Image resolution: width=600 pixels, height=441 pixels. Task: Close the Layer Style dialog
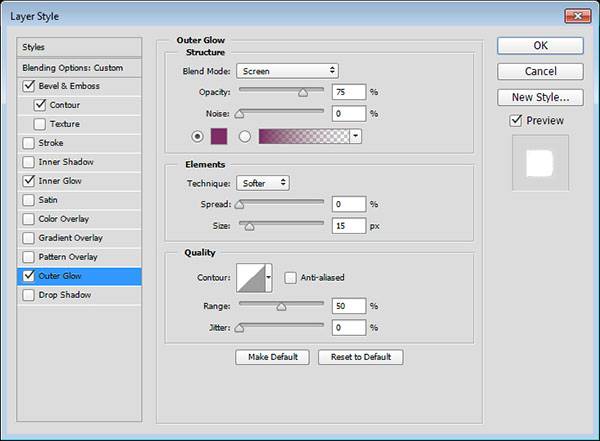coord(574,16)
